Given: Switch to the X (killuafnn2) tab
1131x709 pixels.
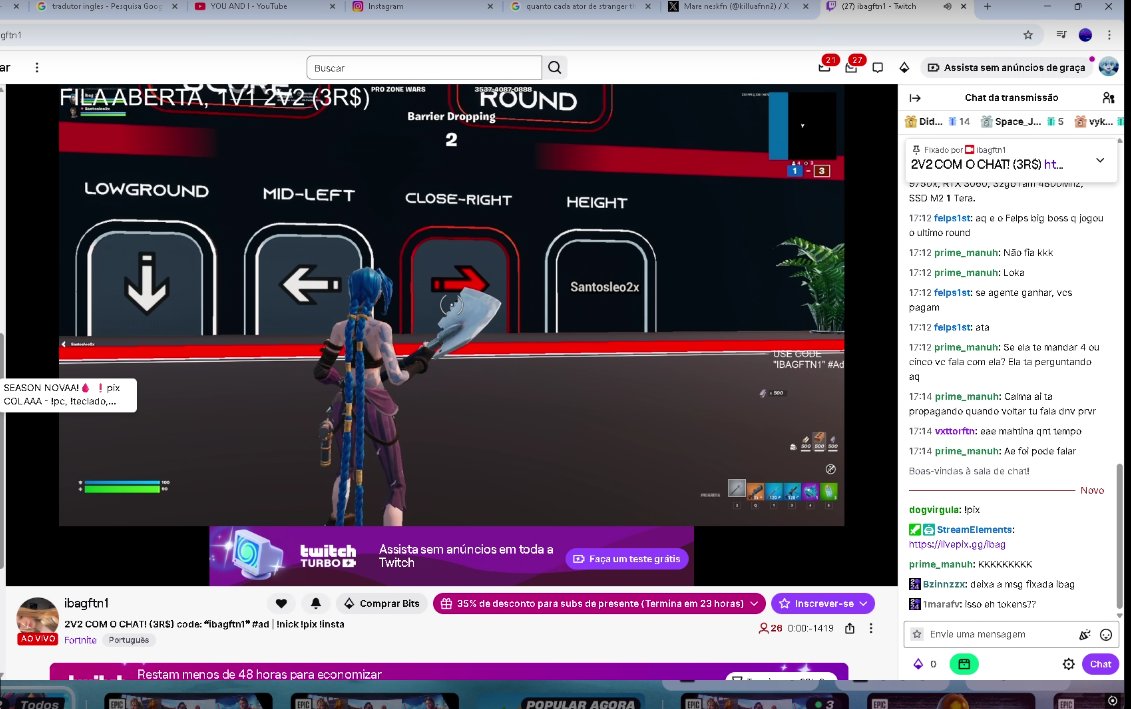Looking at the screenshot, I should (x=736, y=6).
